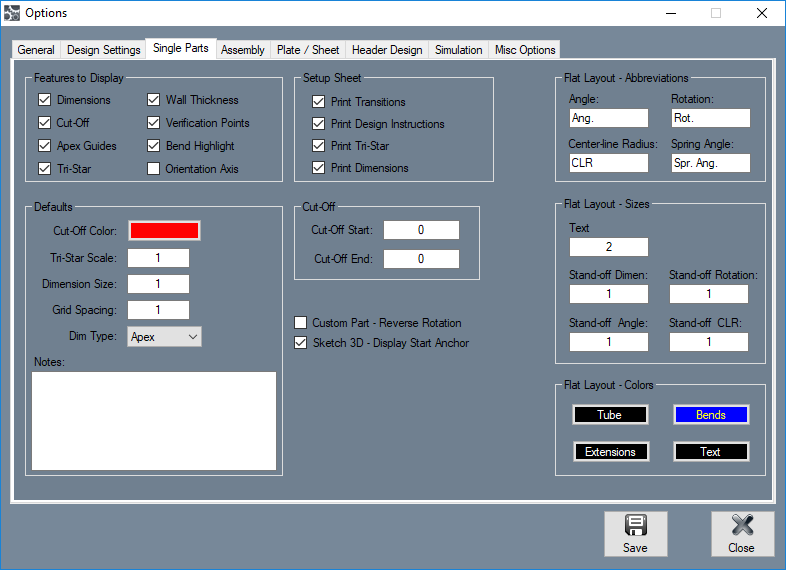Click the Close X icon button

click(x=741, y=527)
